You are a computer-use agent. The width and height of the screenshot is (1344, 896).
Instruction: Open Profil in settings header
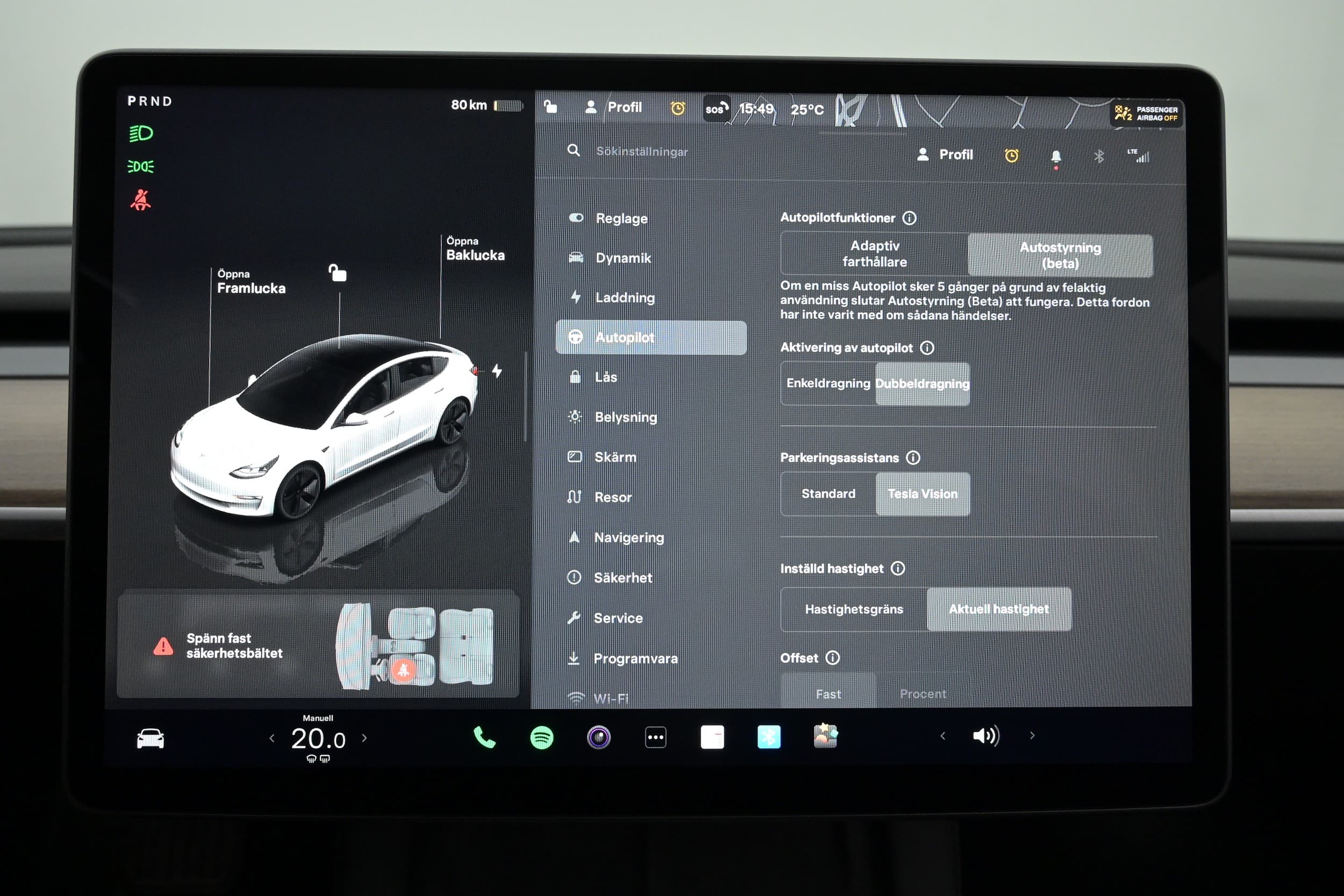[945, 154]
